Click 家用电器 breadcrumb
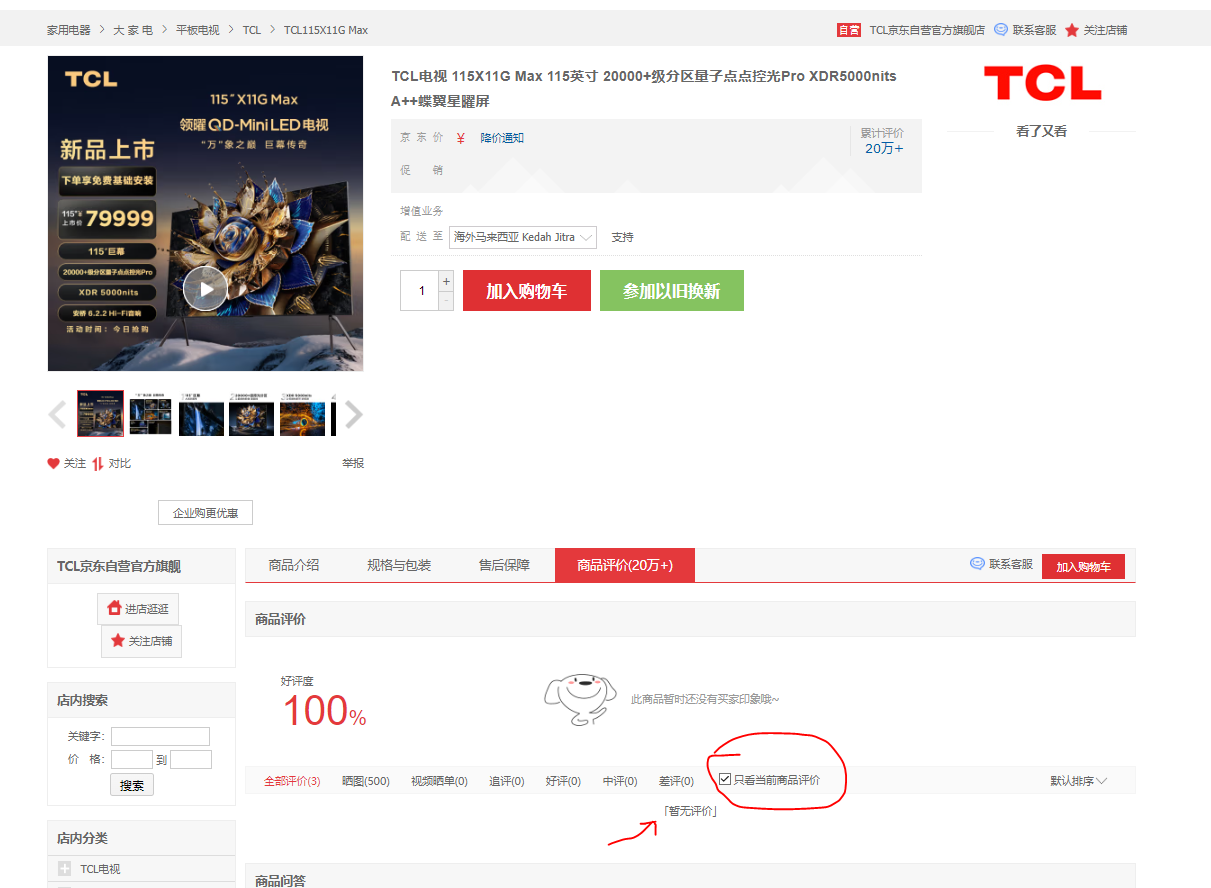 pos(69,30)
